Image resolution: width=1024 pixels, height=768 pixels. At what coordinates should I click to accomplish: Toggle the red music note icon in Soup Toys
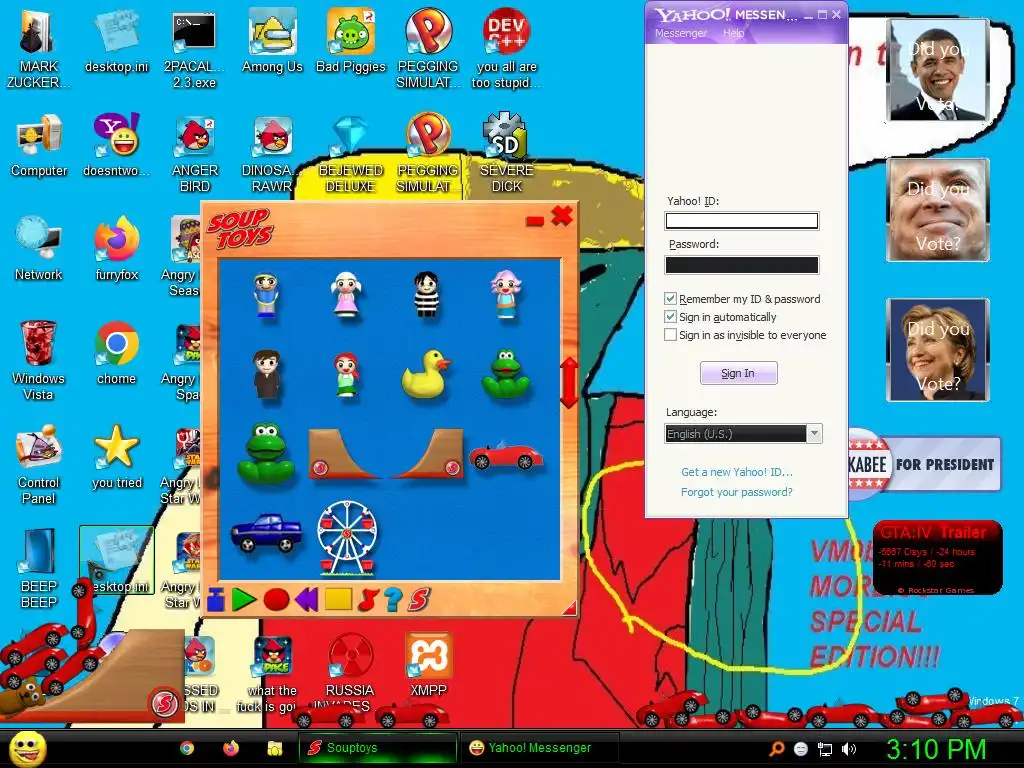coord(369,600)
